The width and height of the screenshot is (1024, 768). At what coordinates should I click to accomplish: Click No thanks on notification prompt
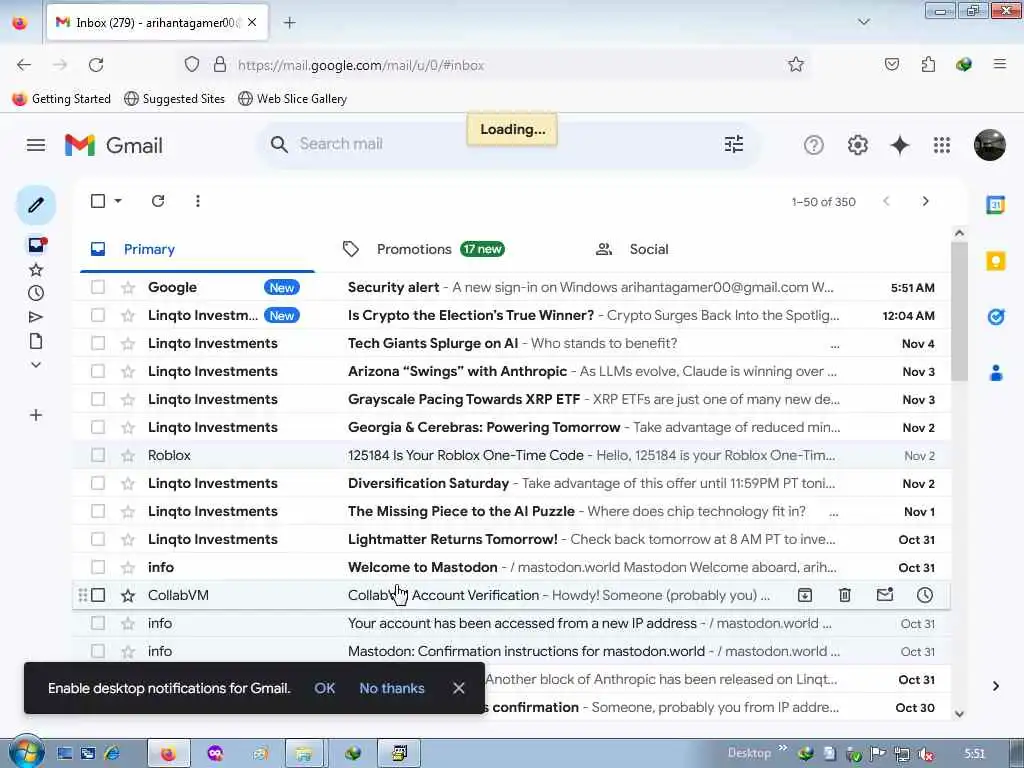pyautogui.click(x=392, y=688)
